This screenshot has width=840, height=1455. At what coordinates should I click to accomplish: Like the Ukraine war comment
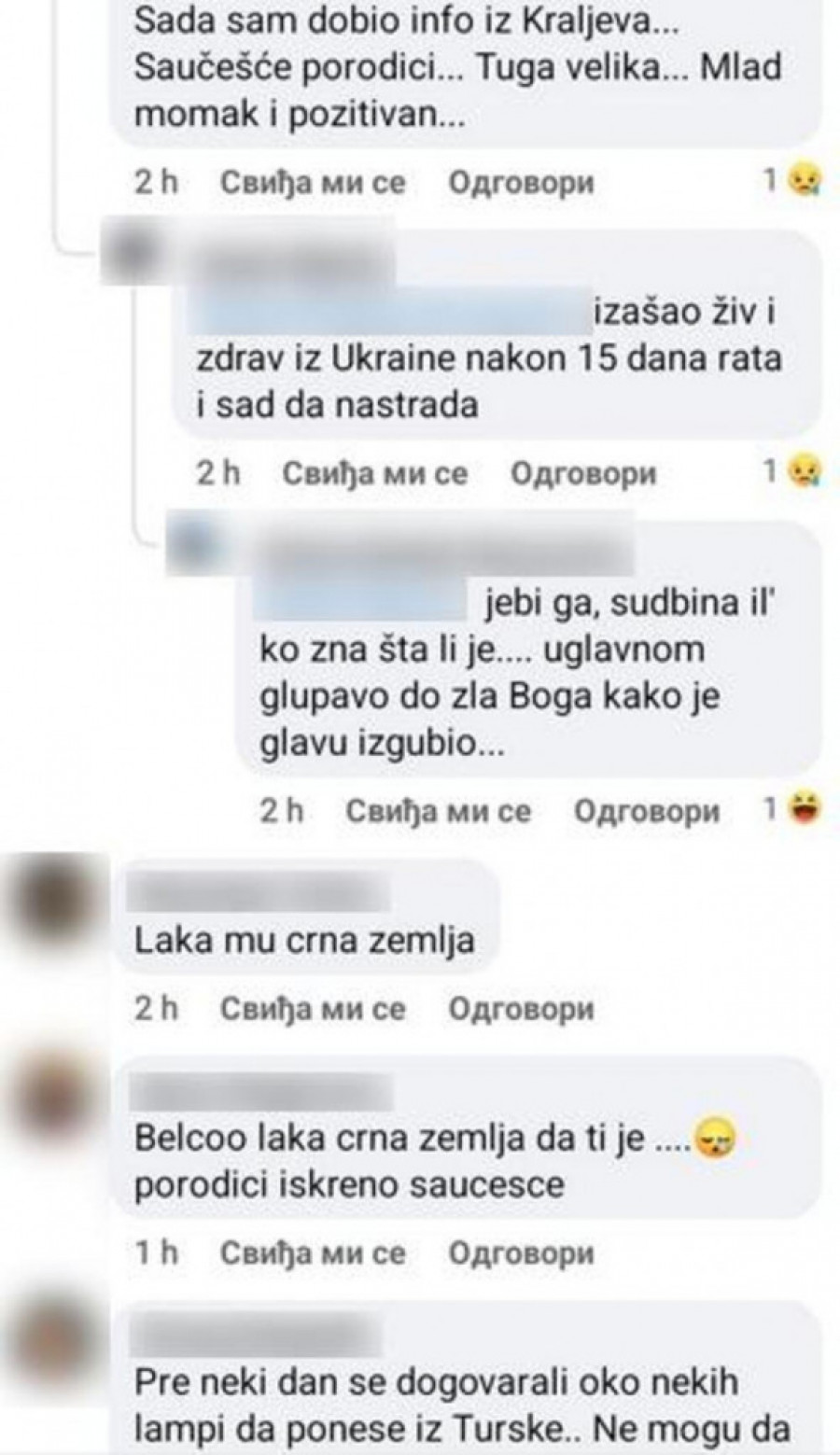(x=374, y=474)
